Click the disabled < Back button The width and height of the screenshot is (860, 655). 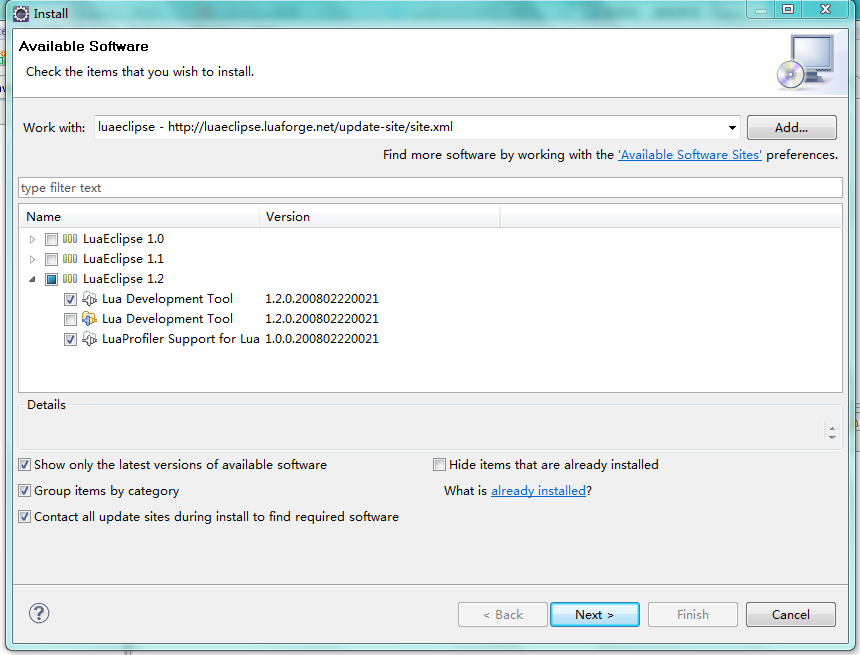[503, 614]
